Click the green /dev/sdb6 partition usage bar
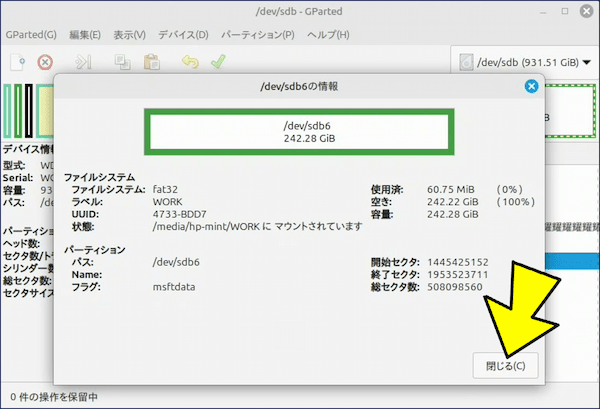Image resolution: width=600 pixels, height=409 pixels. pyautogui.click(x=299, y=132)
